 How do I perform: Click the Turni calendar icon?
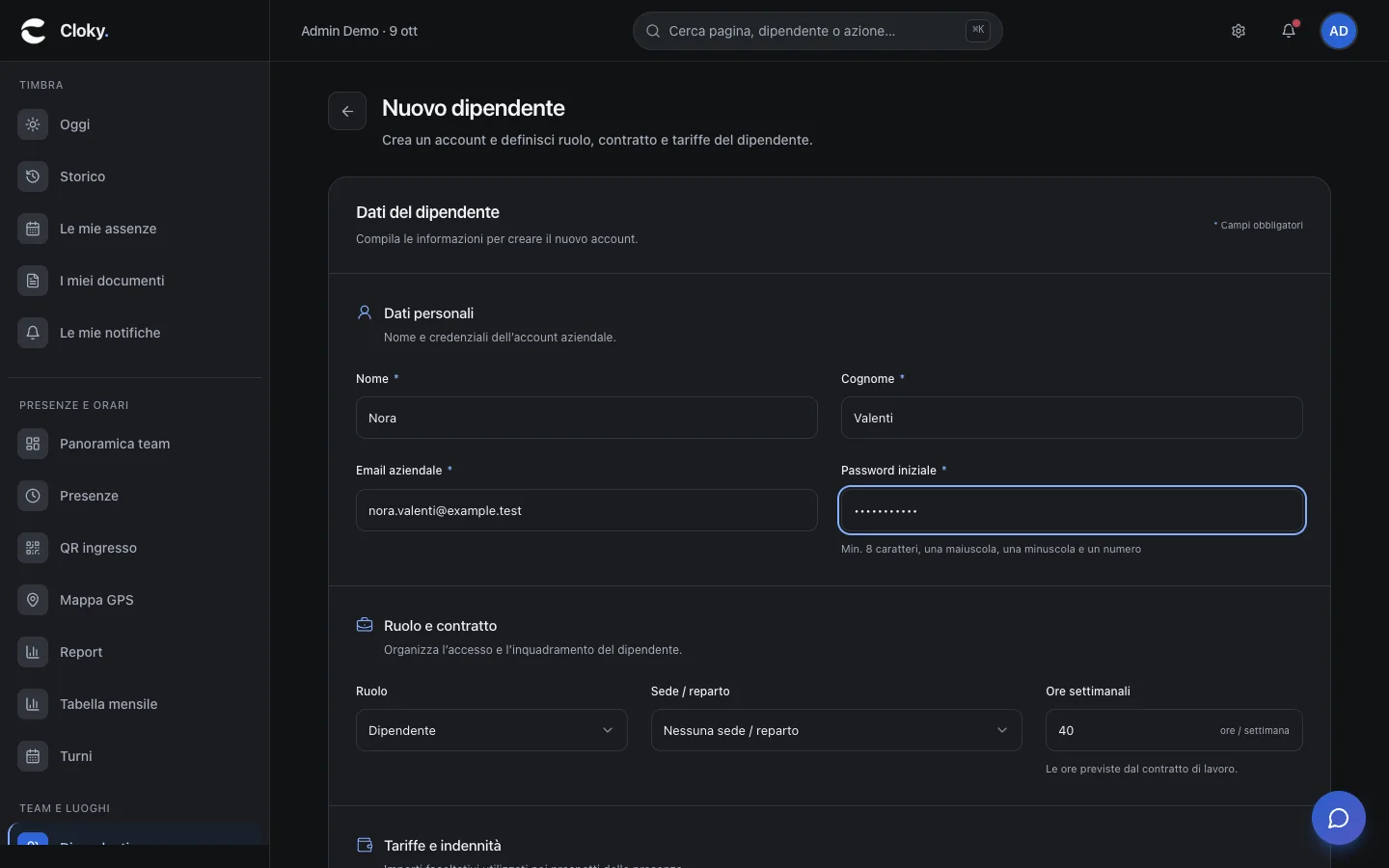pos(33,756)
